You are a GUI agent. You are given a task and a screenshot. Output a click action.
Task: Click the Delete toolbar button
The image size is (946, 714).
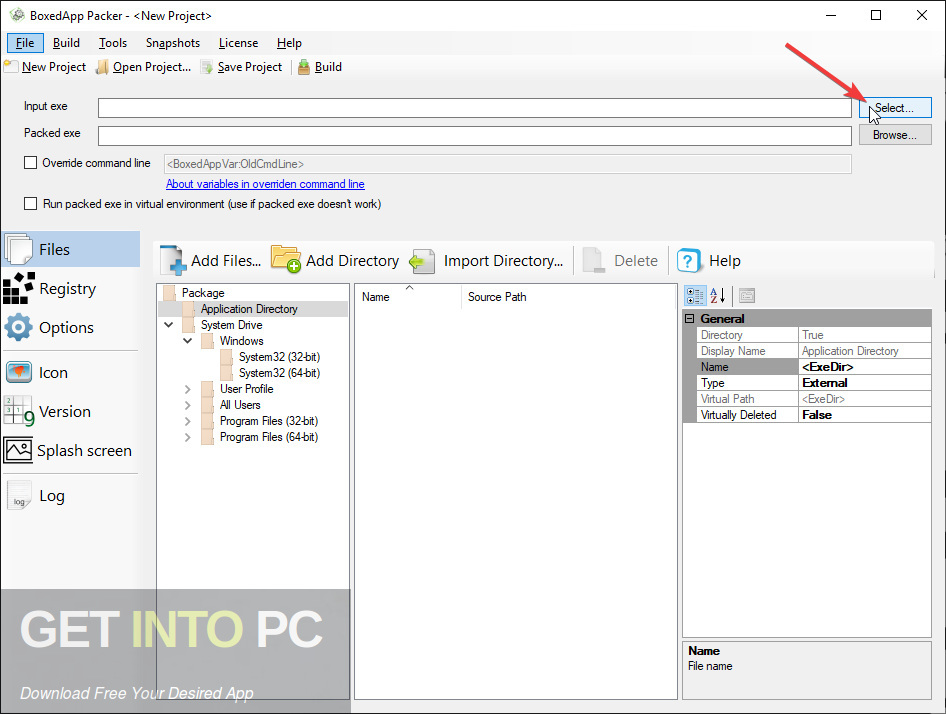(x=620, y=261)
